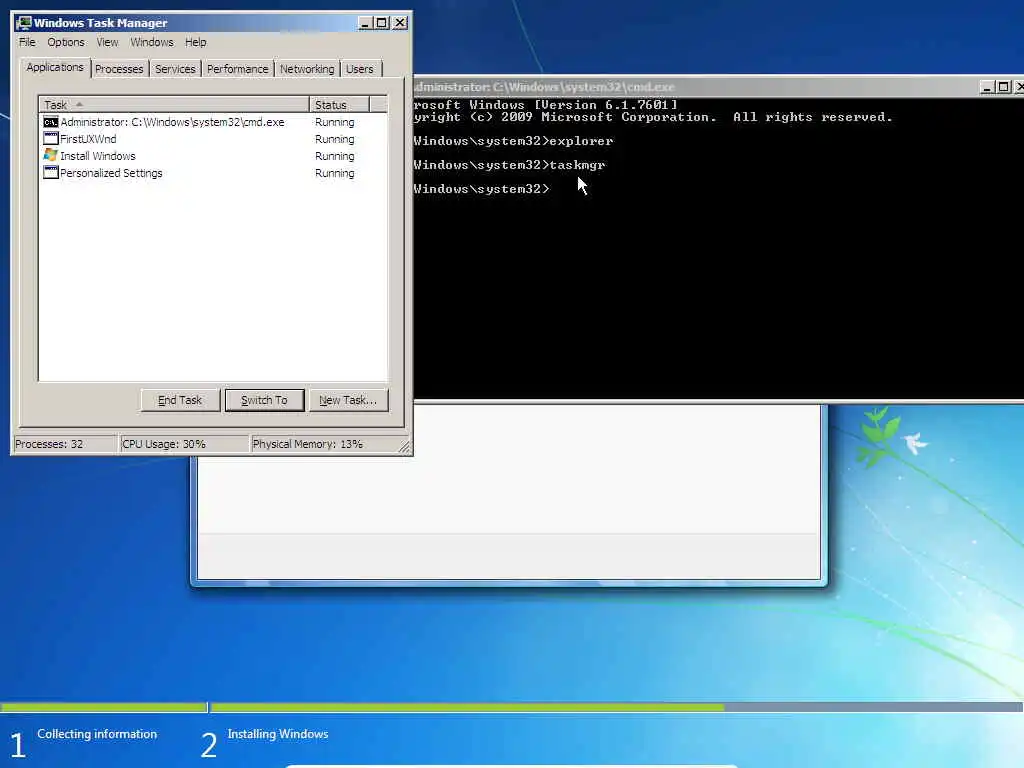
Task: Click the CPU Usage: 30% status entry
Action: [184, 444]
